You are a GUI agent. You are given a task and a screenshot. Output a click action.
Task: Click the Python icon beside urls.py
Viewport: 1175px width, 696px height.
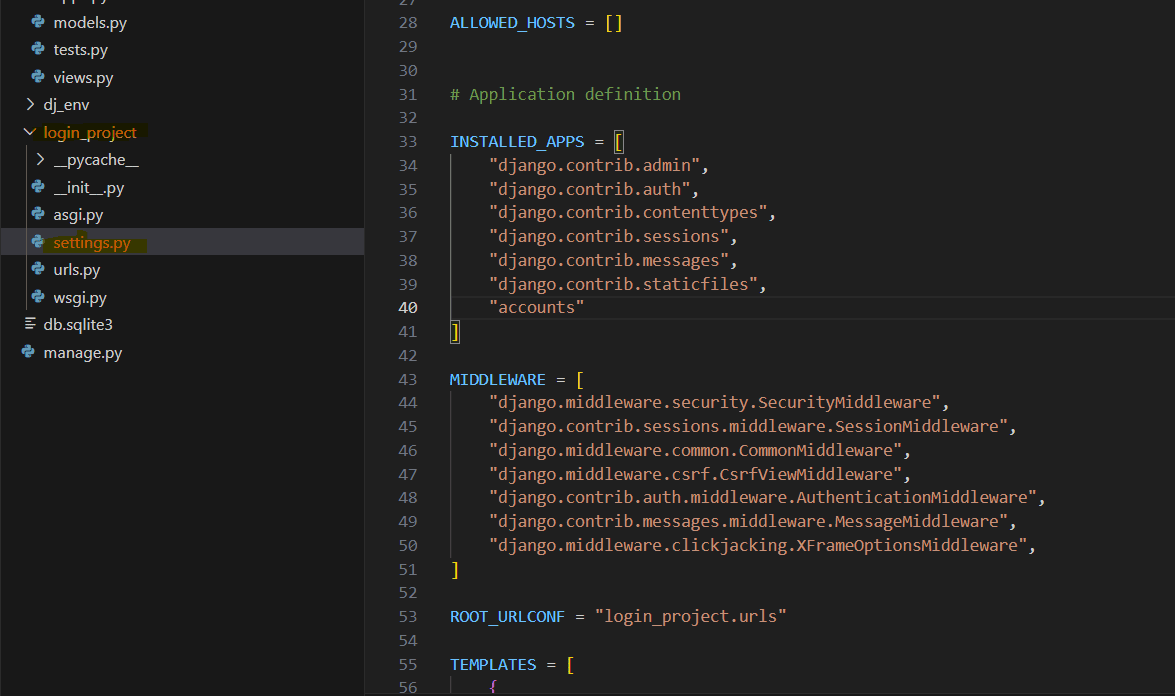tap(38, 270)
